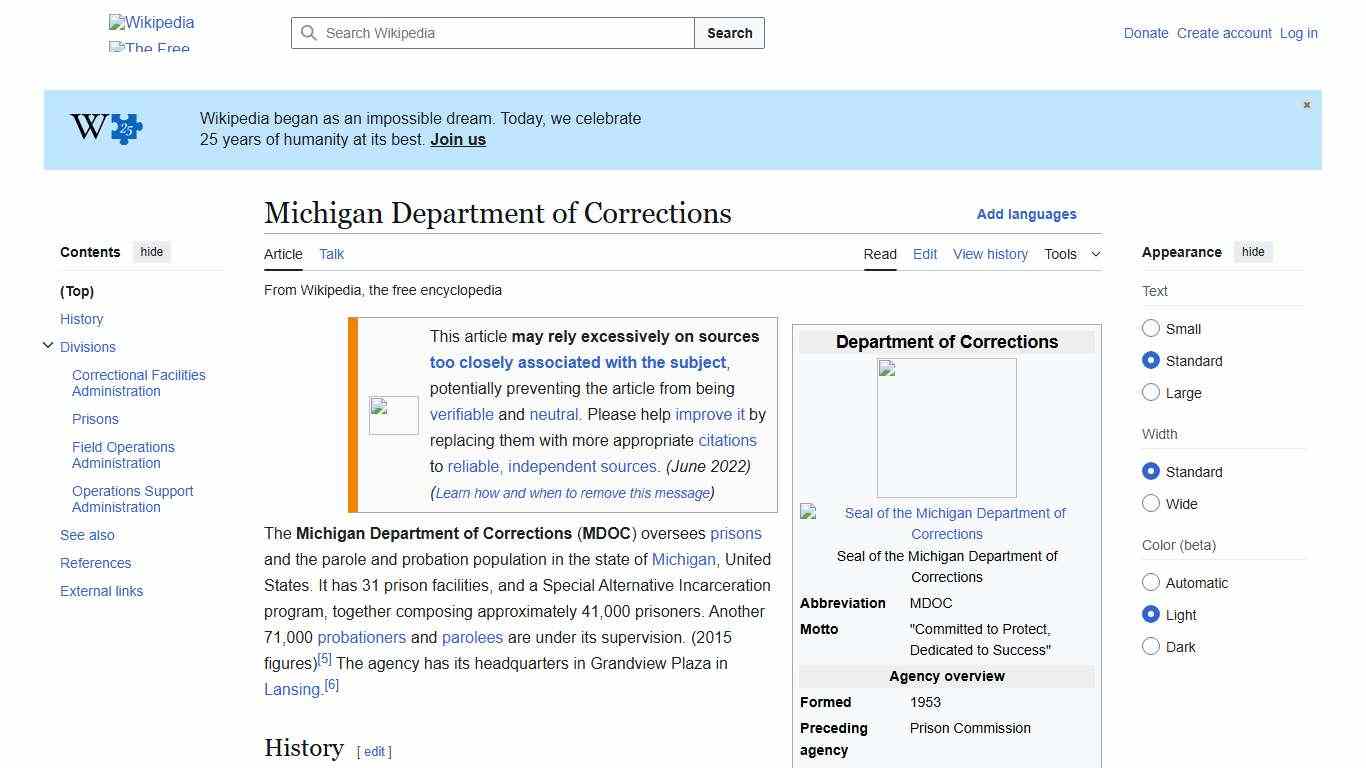Screen dimensions: 1366x768
Task: Switch to View history
Action: tap(989, 254)
